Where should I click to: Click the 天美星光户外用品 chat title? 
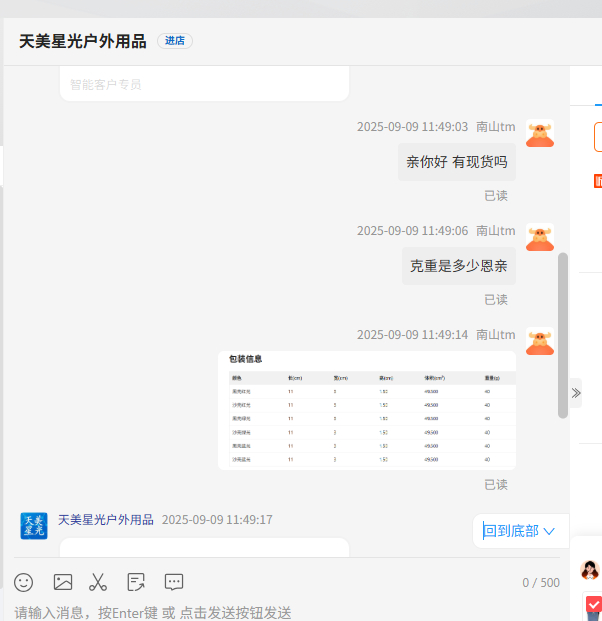click(x=83, y=41)
